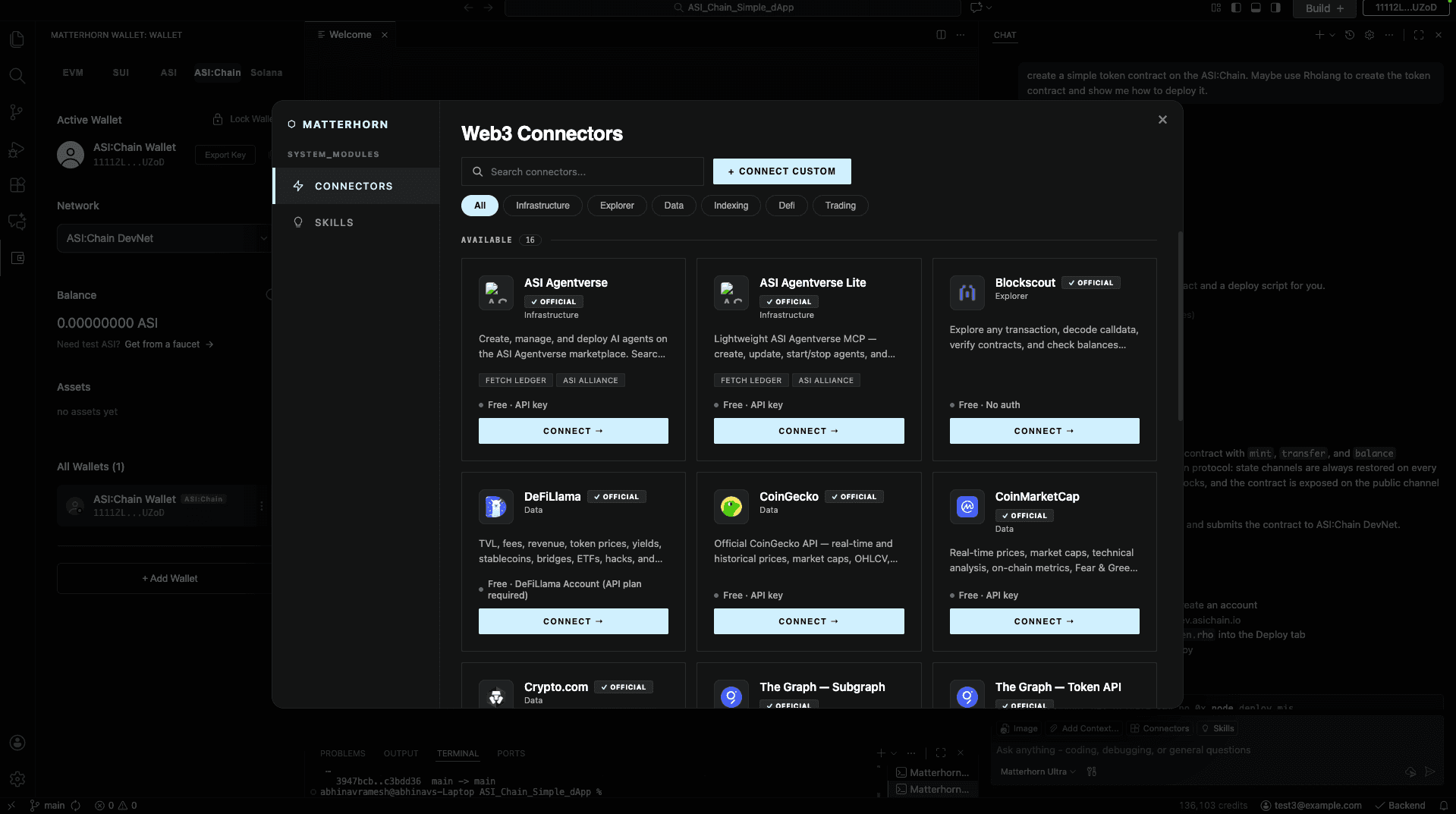Click the Connect Custom button

tap(781, 171)
